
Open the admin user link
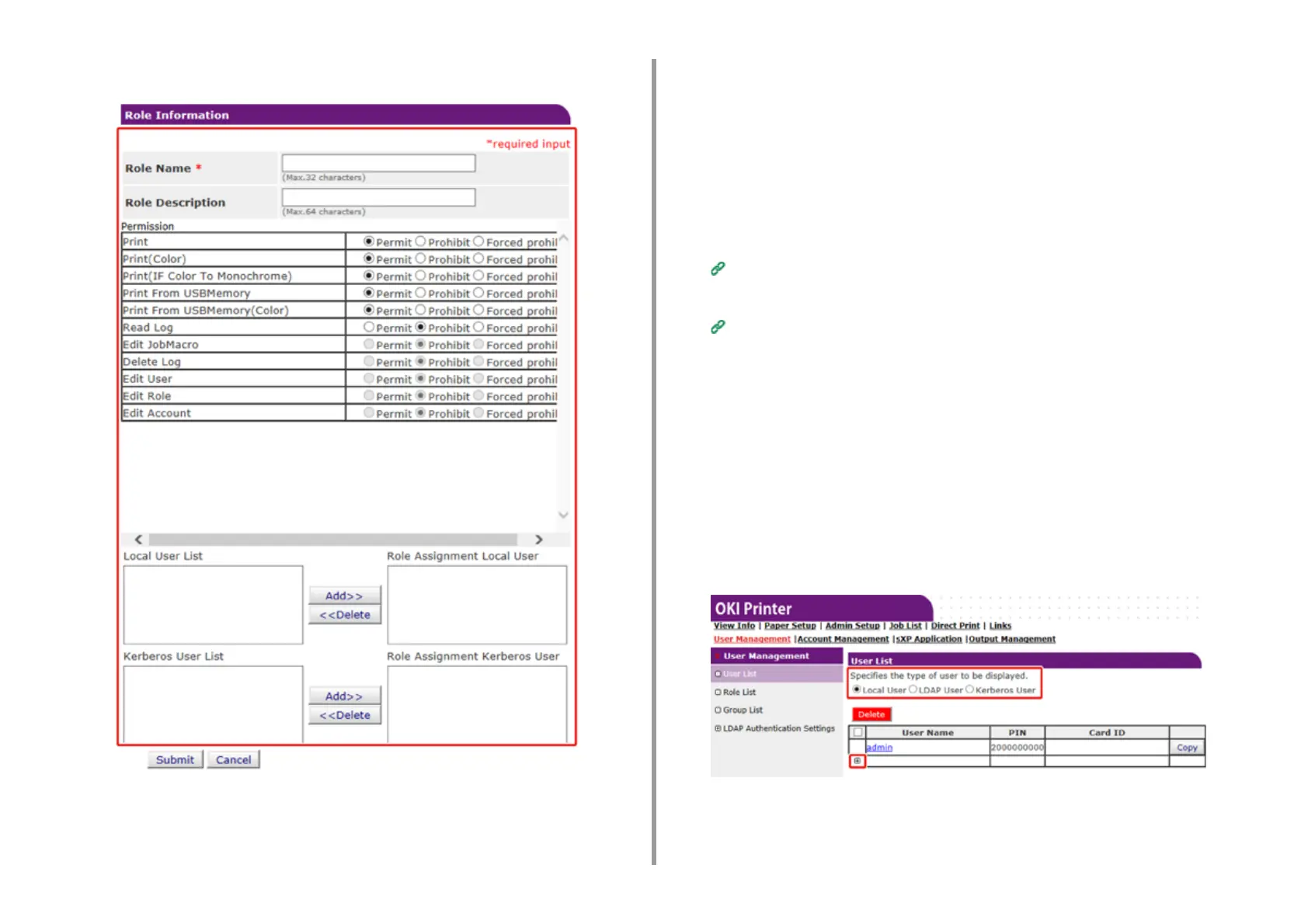[x=879, y=748]
